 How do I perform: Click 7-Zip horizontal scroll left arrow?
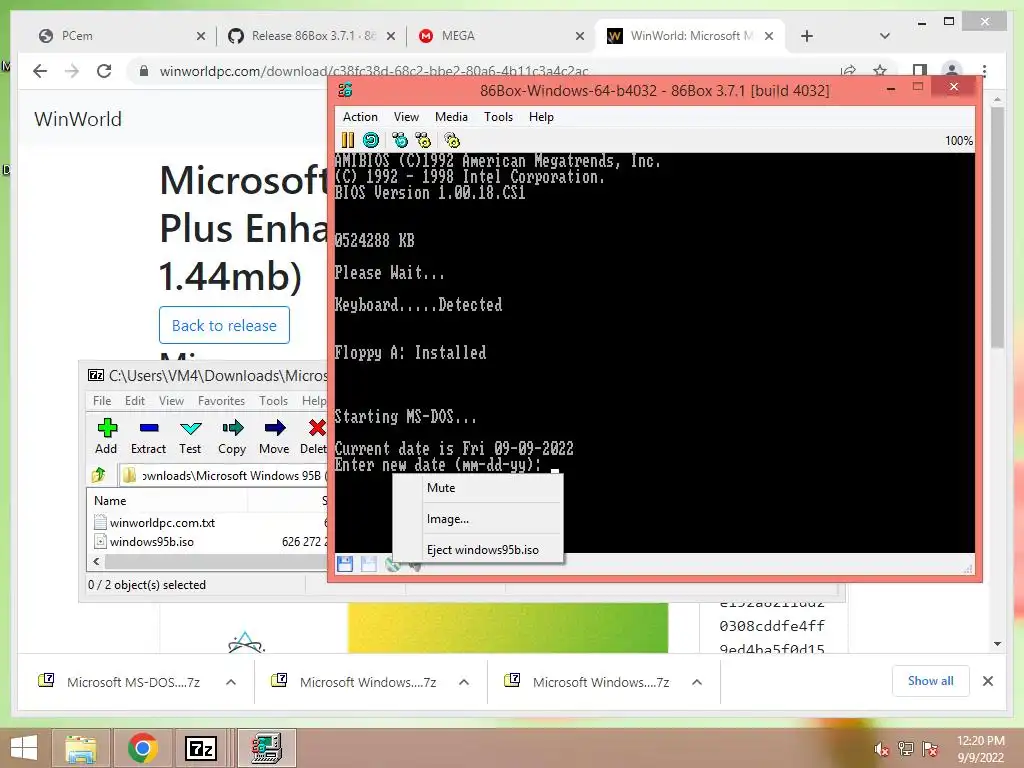click(97, 561)
